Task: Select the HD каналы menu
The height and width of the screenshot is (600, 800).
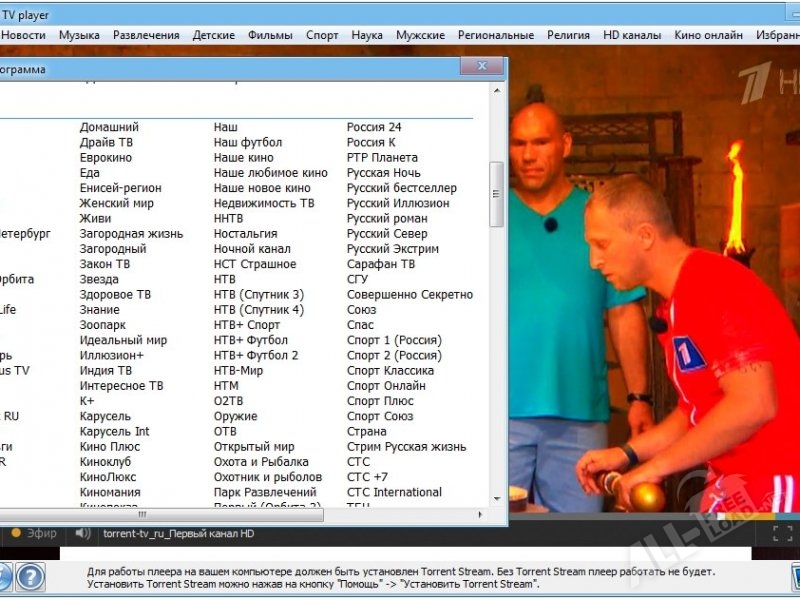Action: point(632,35)
